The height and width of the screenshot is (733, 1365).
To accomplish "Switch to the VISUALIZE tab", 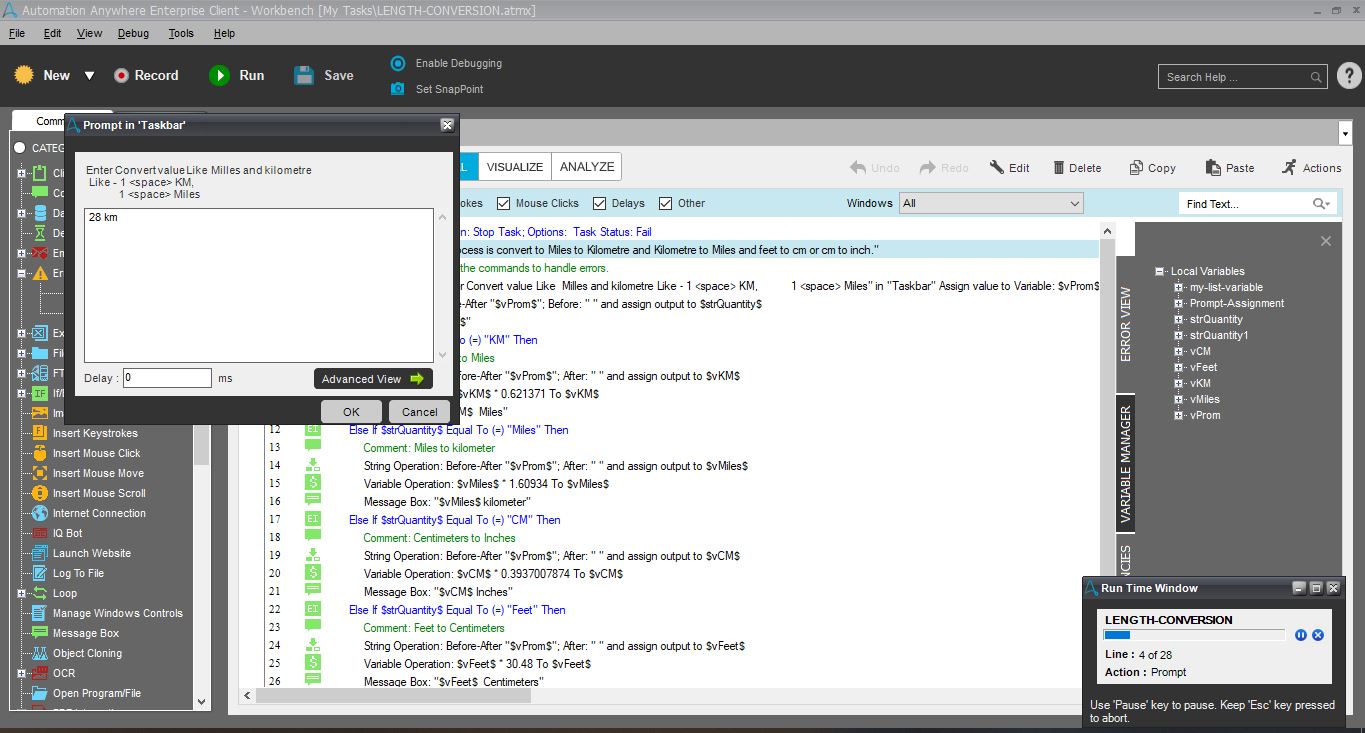I will 515,167.
